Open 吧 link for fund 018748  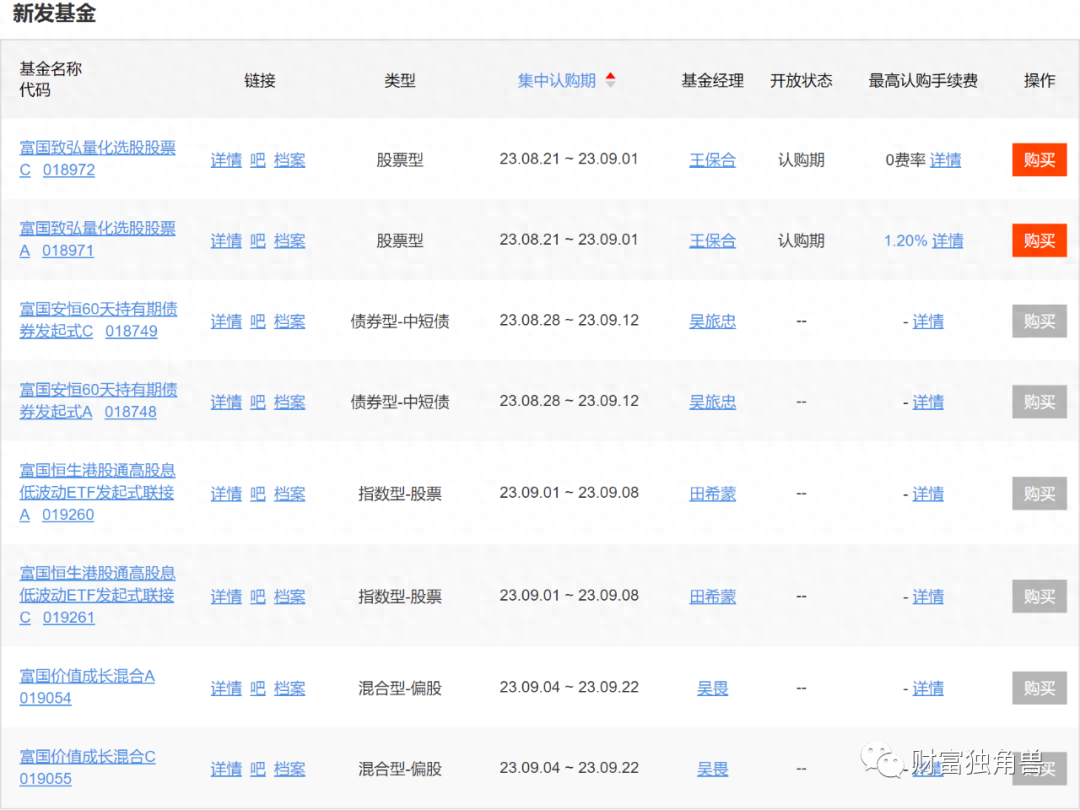tap(258, 403)
